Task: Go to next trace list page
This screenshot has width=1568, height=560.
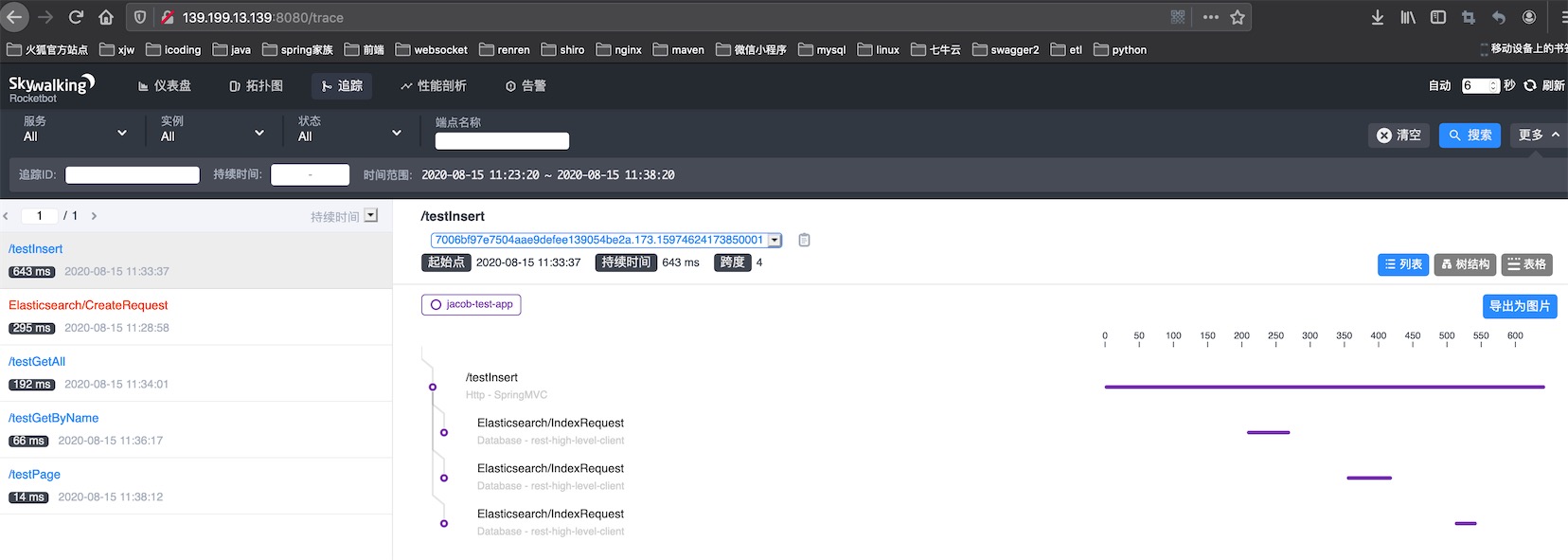Action: tap(94, 216)
